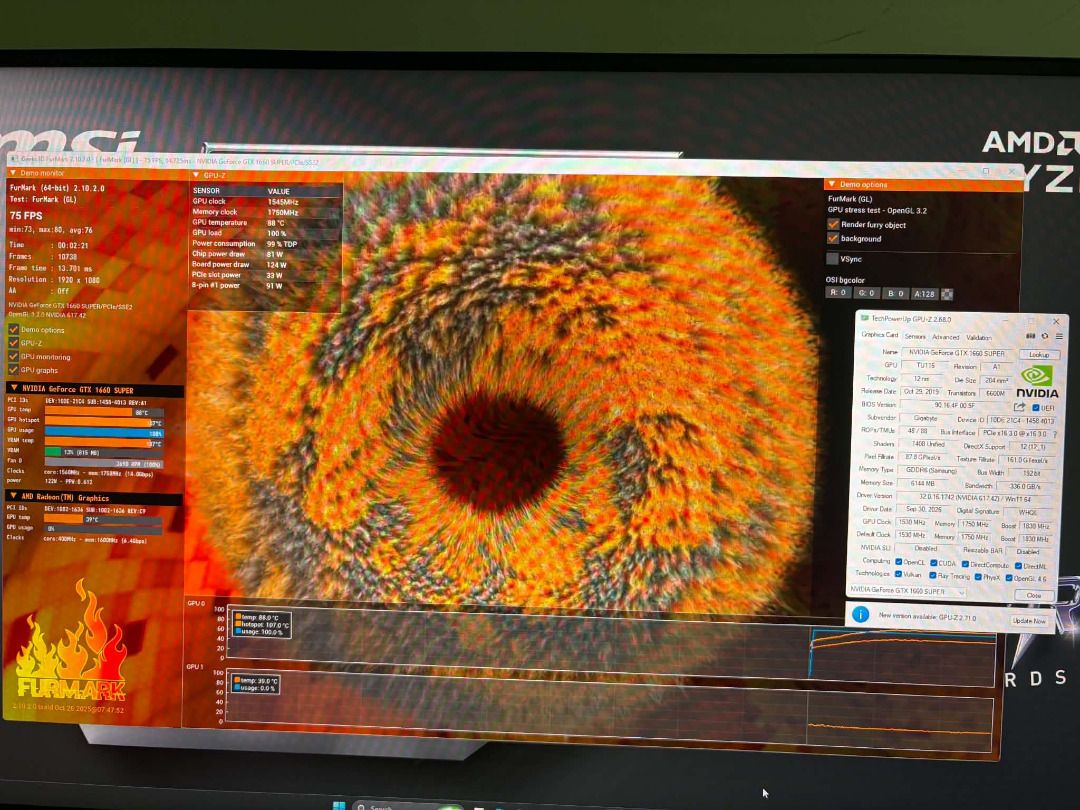Open the Advanced tab in GPU-Z

pos(945,338)
